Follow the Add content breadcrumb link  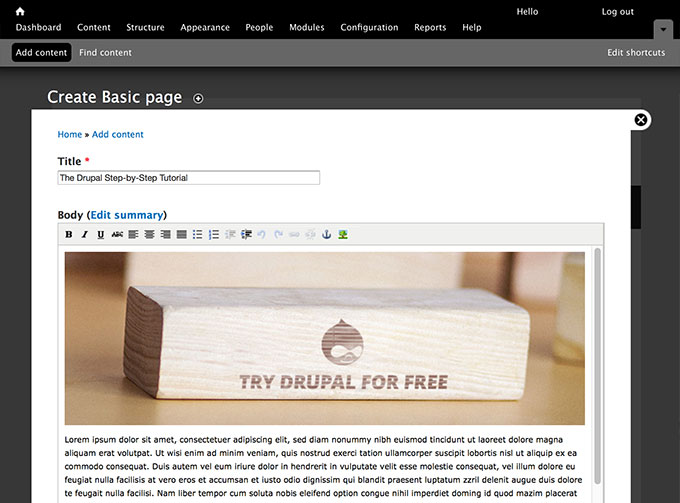[x=118, y=134]
